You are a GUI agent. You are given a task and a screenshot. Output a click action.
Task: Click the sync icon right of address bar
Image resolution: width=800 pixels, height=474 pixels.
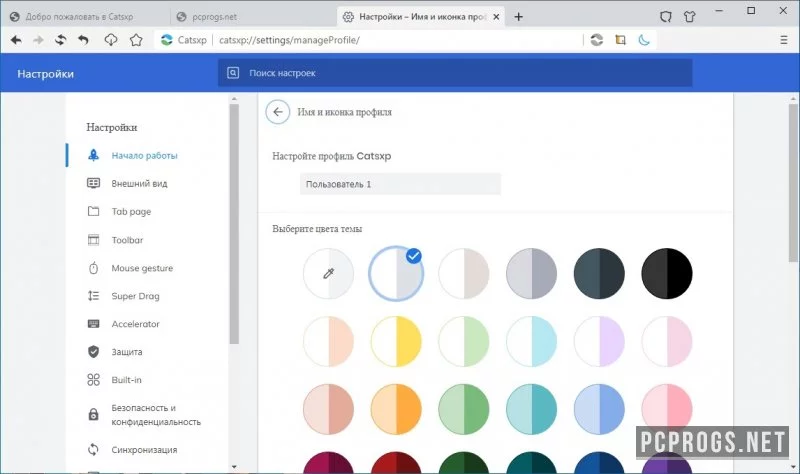pos(596,40)
